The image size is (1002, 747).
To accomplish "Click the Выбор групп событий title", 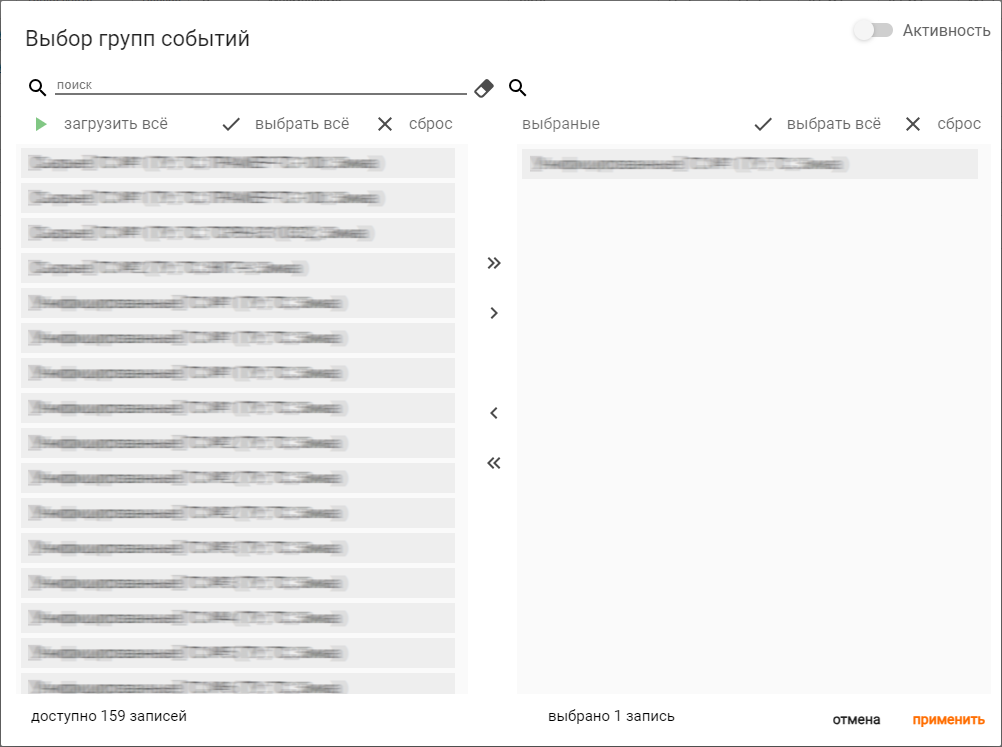I will (137, 38).
